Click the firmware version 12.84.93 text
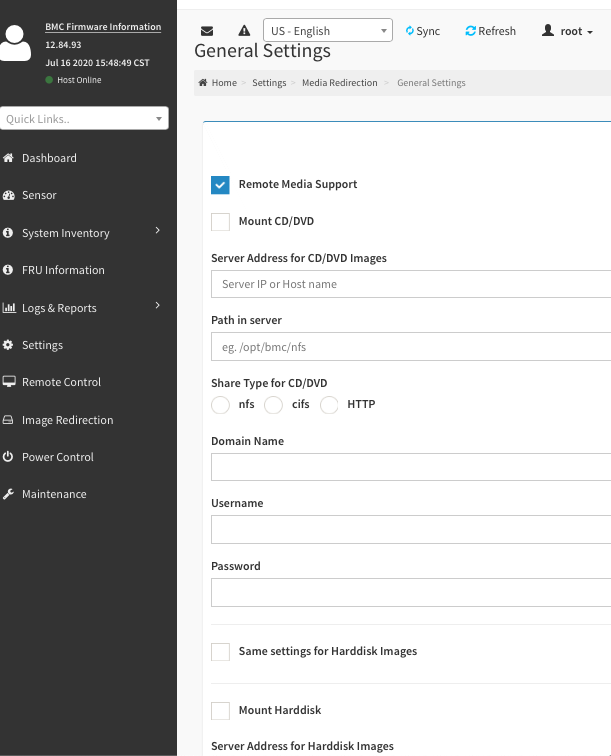 click(63, 45)
